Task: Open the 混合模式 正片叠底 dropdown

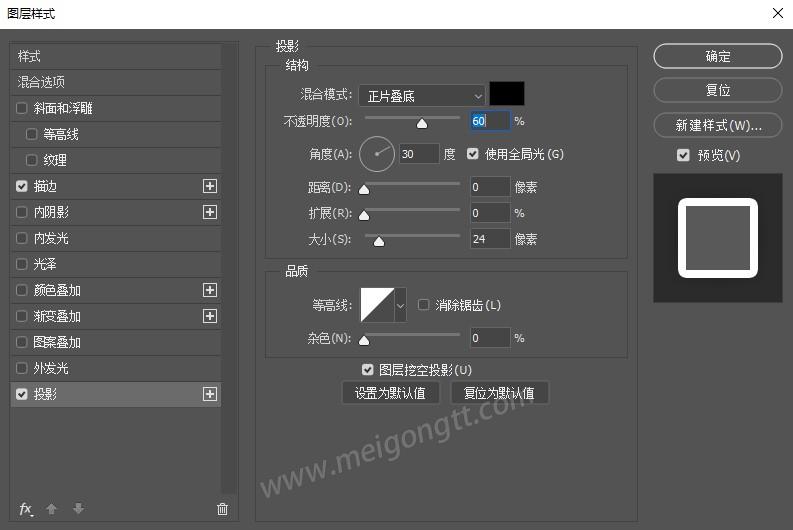Action: click(422, 96)
